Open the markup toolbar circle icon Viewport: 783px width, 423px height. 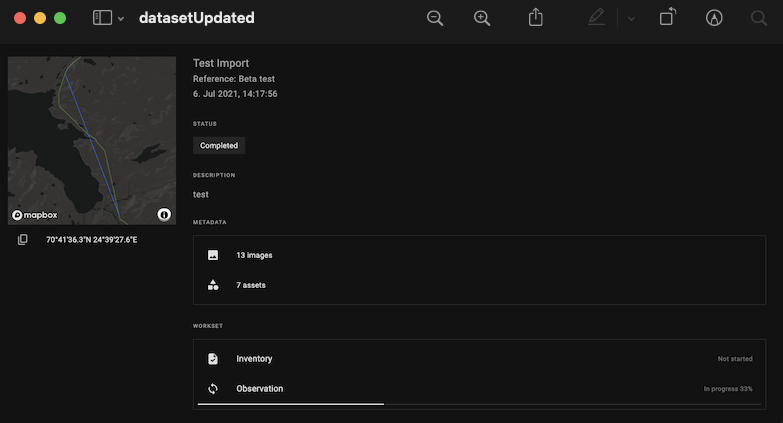pyautogui.click(x=714, y=18)
